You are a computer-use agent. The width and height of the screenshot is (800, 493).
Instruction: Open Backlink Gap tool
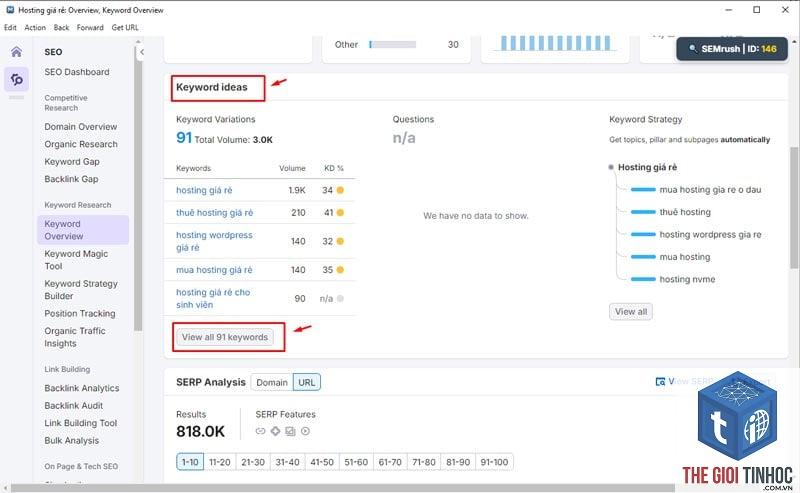tap(71, 179)
